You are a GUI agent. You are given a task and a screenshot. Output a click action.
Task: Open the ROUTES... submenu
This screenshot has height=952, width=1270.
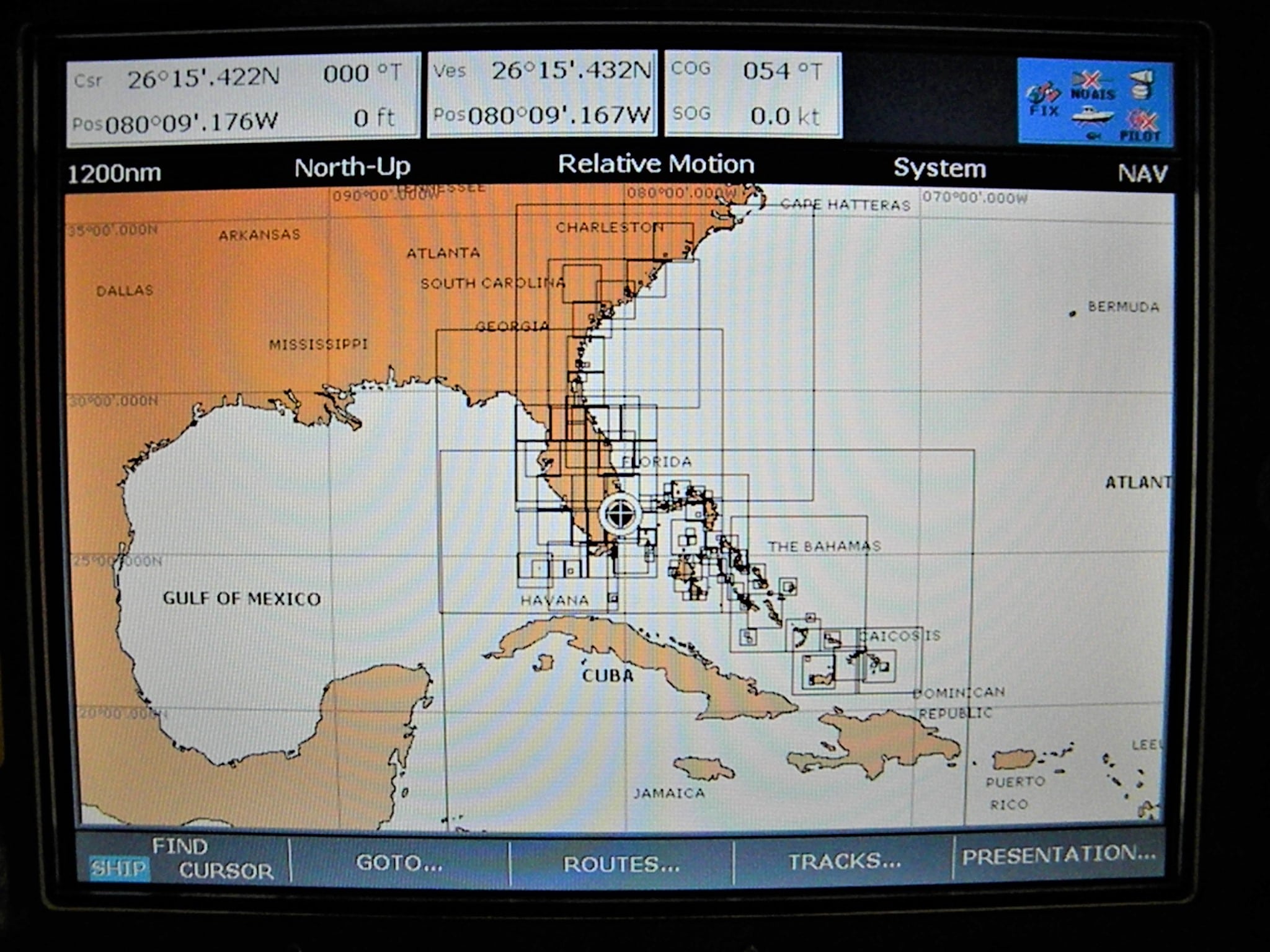621,864
